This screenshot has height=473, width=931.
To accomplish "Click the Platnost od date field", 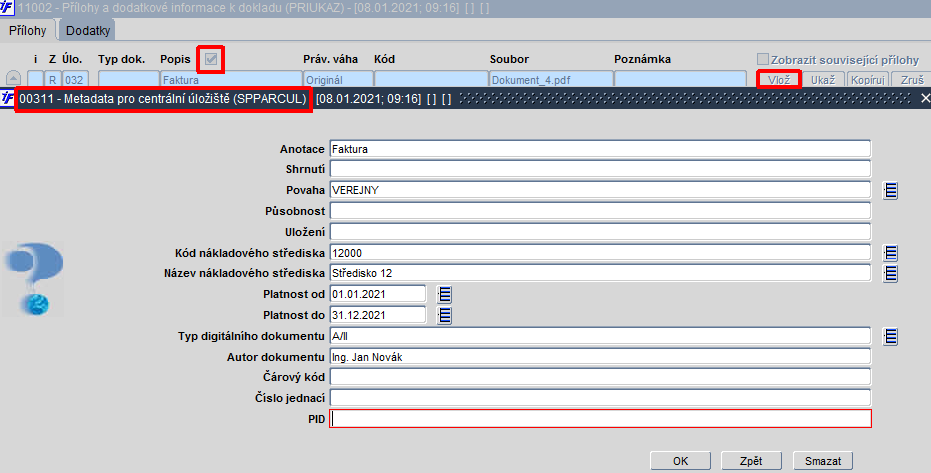I will click(378, 294).
